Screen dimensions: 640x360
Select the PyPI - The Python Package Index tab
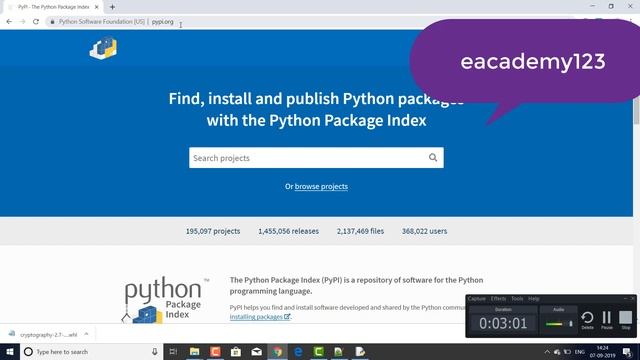[x=53, y=7]
